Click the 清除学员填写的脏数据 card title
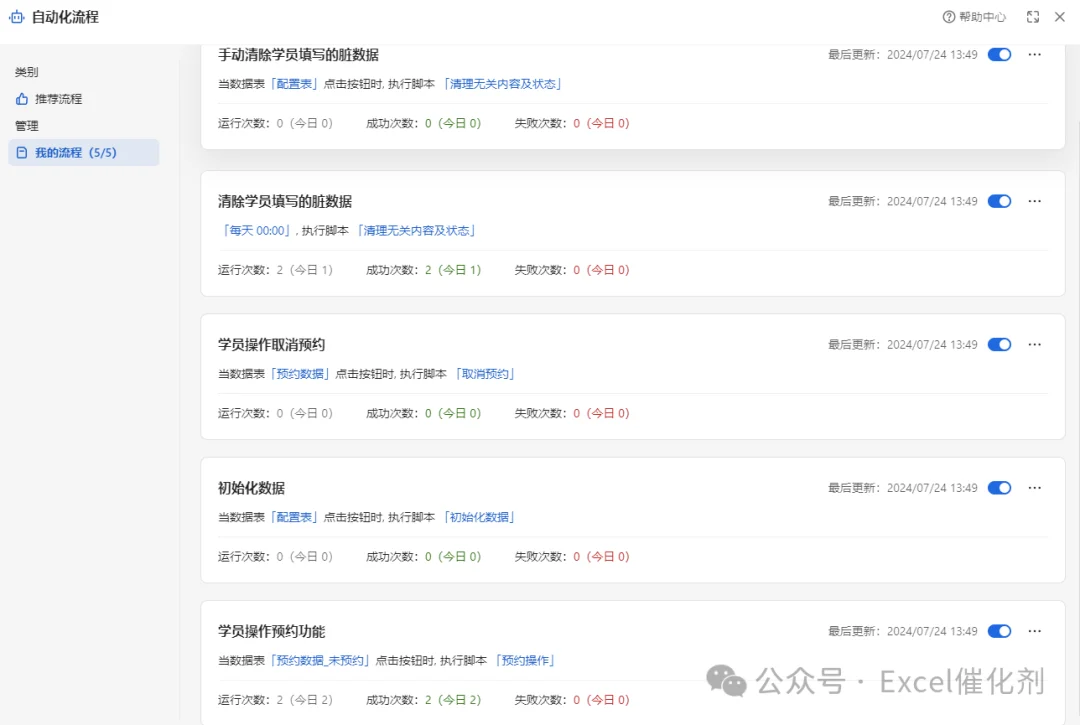The height and width of the screenshot is (725, 1080). point(284,201)
